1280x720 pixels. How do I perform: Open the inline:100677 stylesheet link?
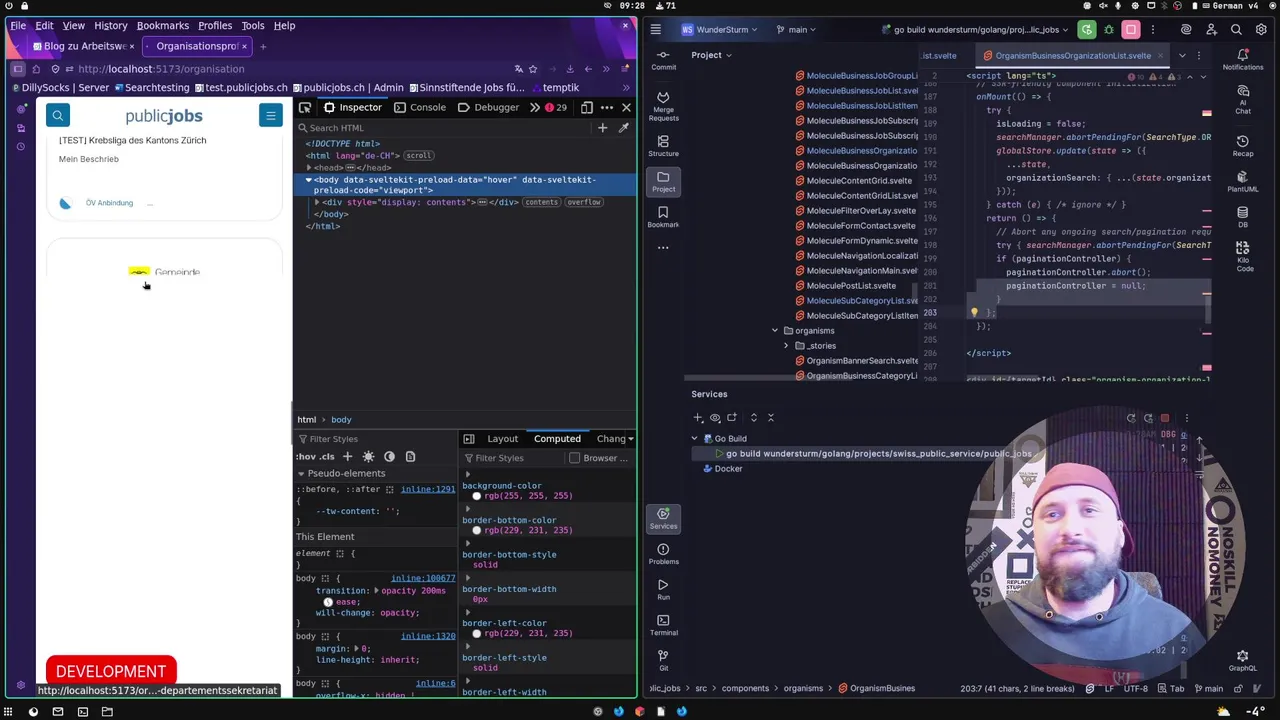click(x=423, y=578)
